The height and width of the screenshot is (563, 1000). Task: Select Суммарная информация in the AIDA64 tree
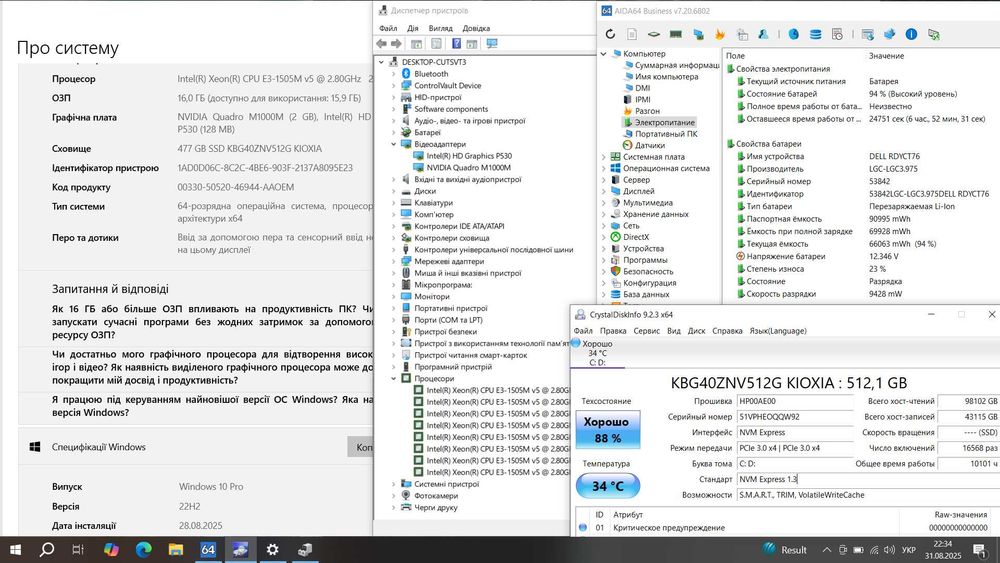(x=677, y=65)
